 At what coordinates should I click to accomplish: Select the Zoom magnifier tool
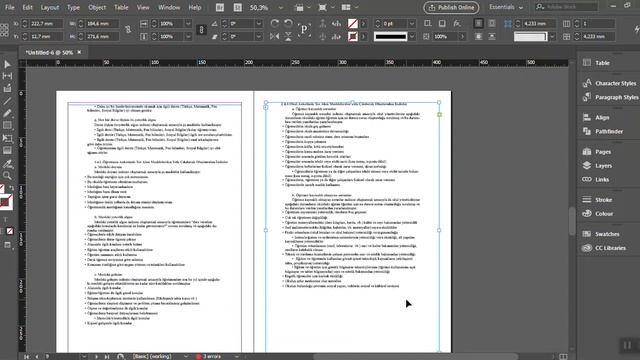click(7, 176)
